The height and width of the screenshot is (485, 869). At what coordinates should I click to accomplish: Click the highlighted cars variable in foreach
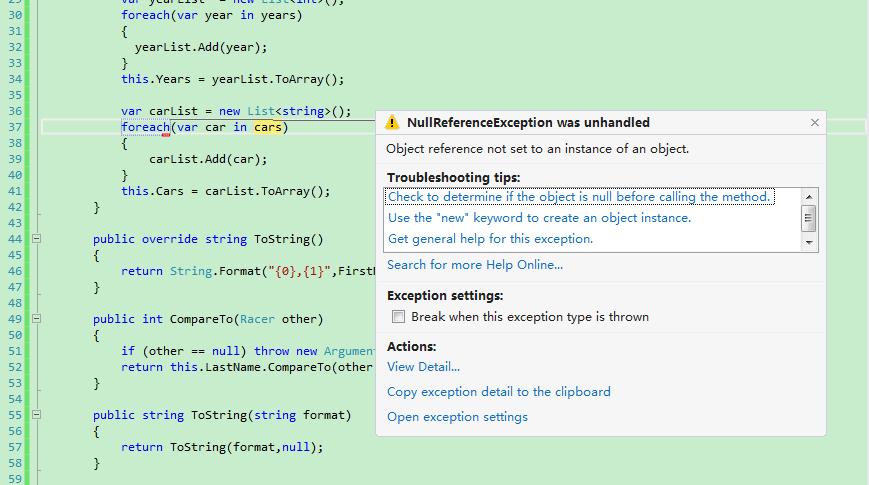point(267,127)
